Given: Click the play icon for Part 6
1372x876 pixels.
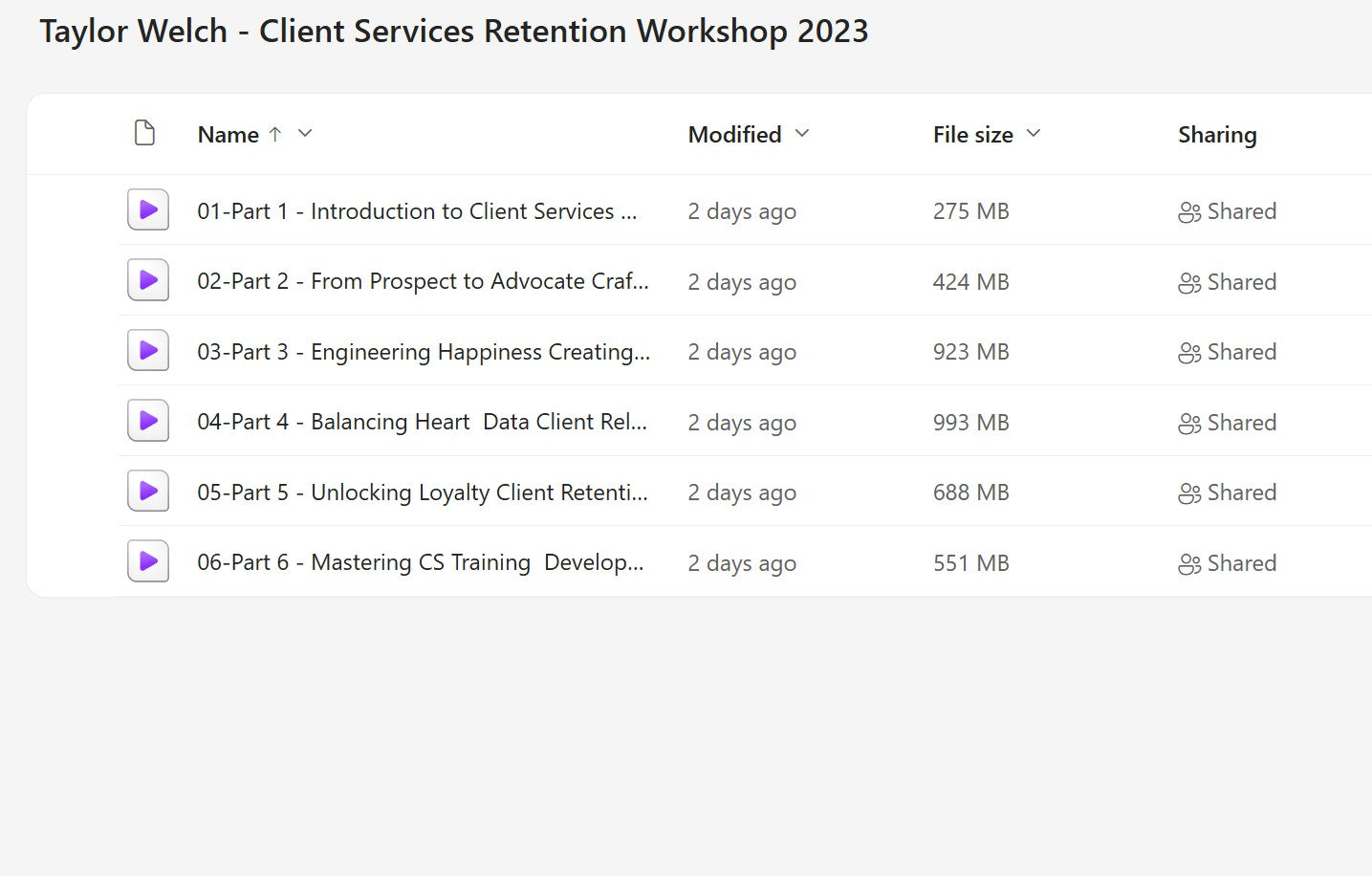Looking at the screenshot, I should click(147, 561).
